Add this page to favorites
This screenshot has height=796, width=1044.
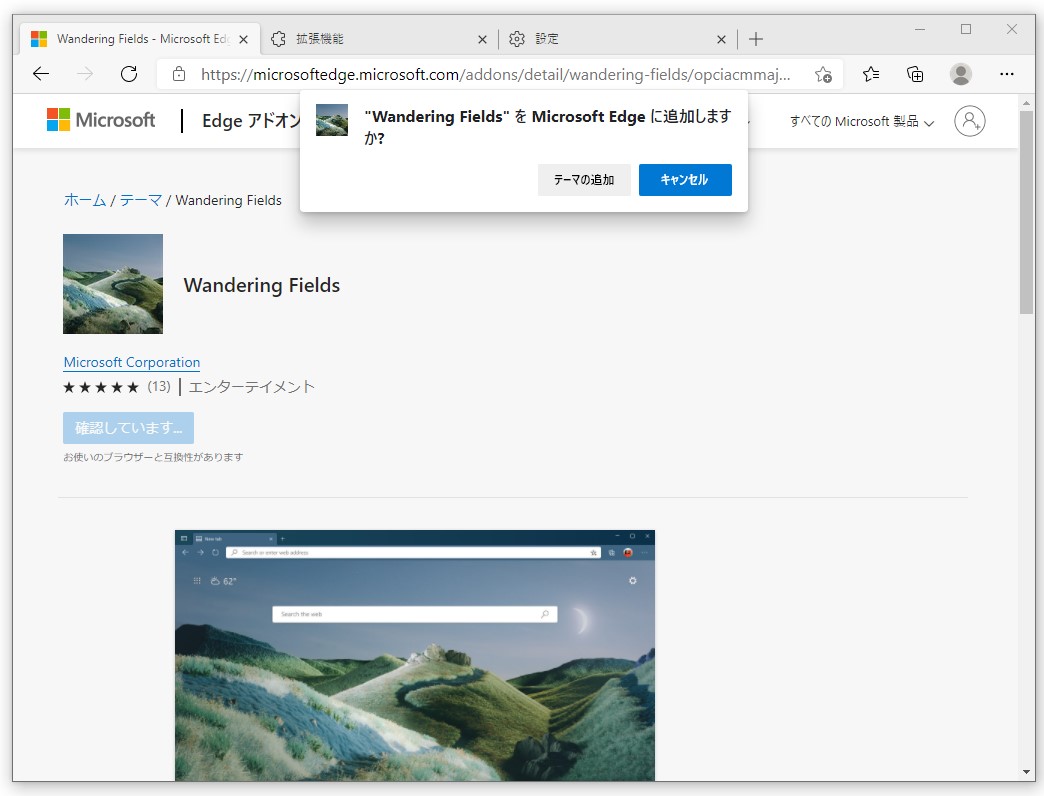tap(823, 74)
